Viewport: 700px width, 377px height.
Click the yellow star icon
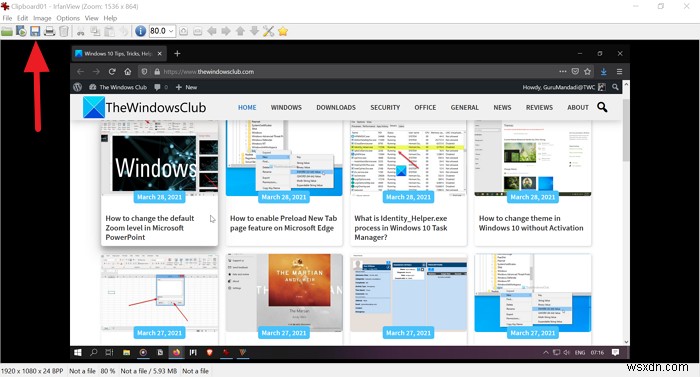(x=283, y=31)
